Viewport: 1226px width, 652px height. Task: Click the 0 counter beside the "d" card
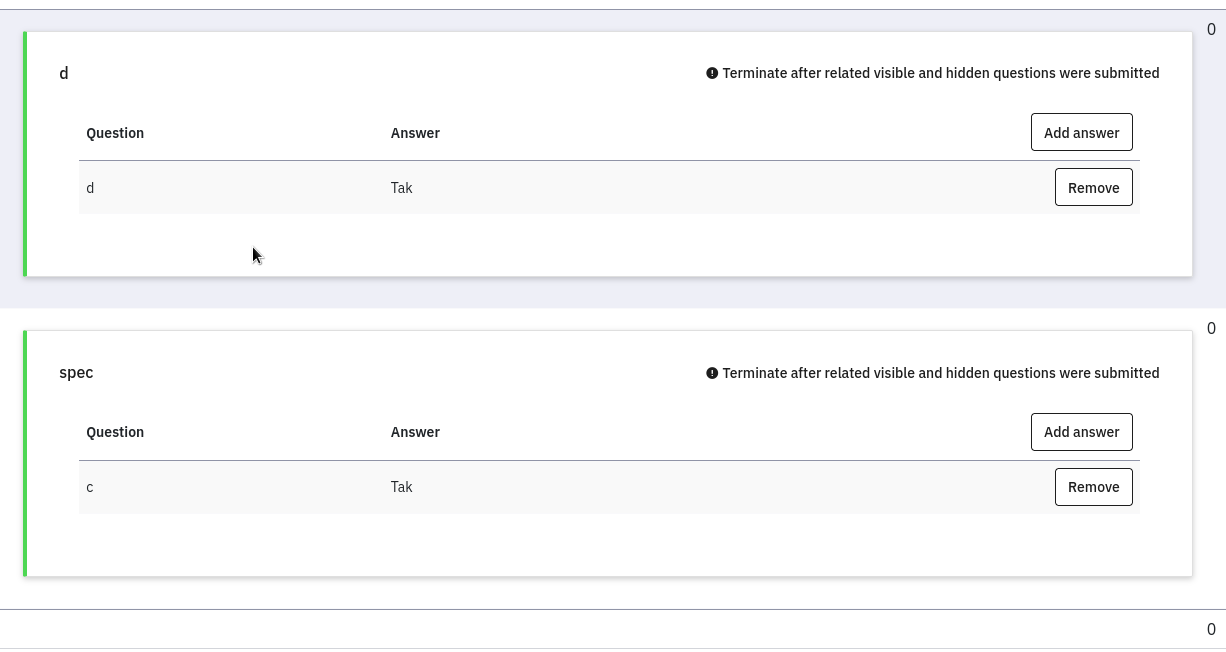1211,29
